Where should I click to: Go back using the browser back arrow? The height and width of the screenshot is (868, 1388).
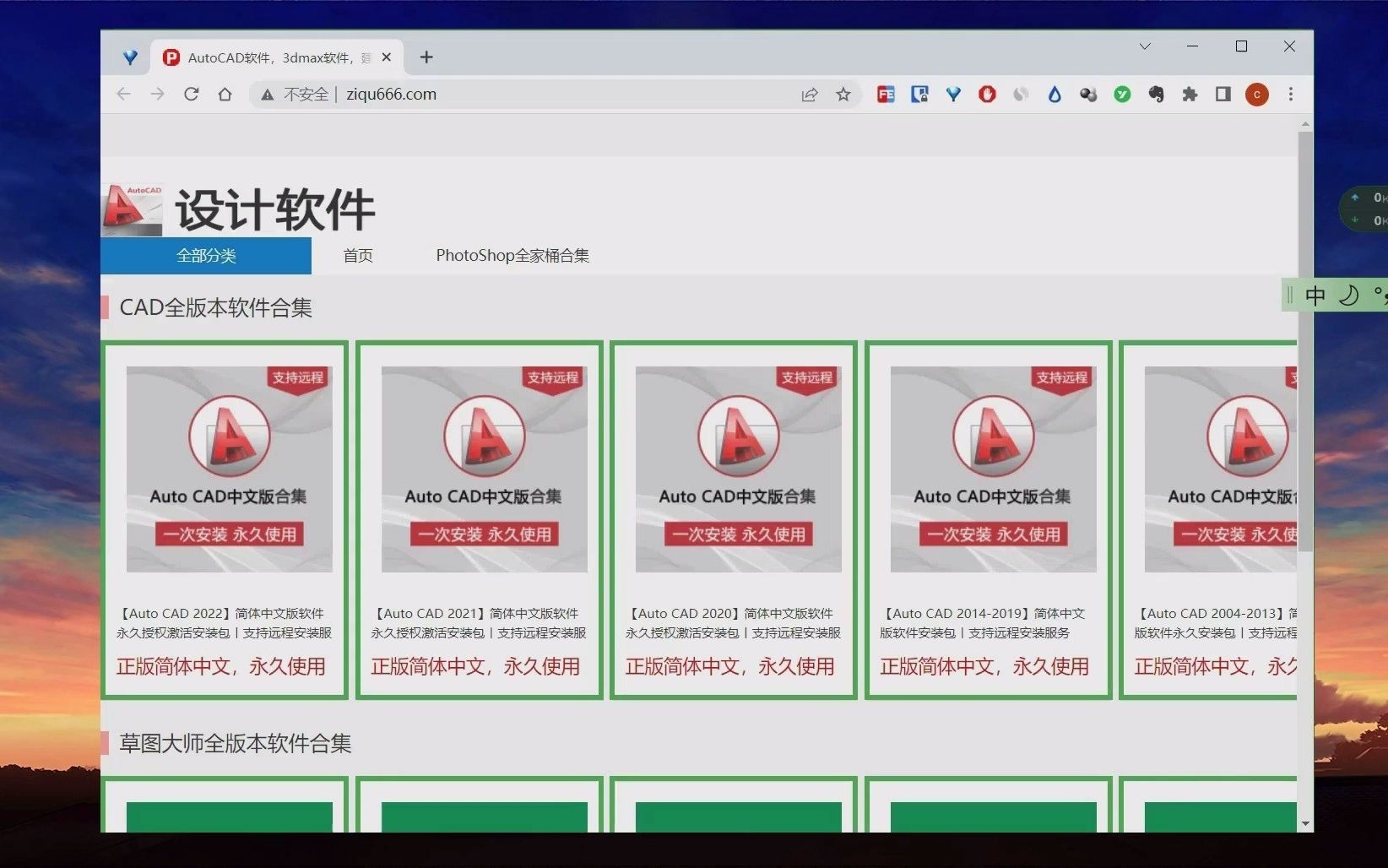click(x=124, y=94)
